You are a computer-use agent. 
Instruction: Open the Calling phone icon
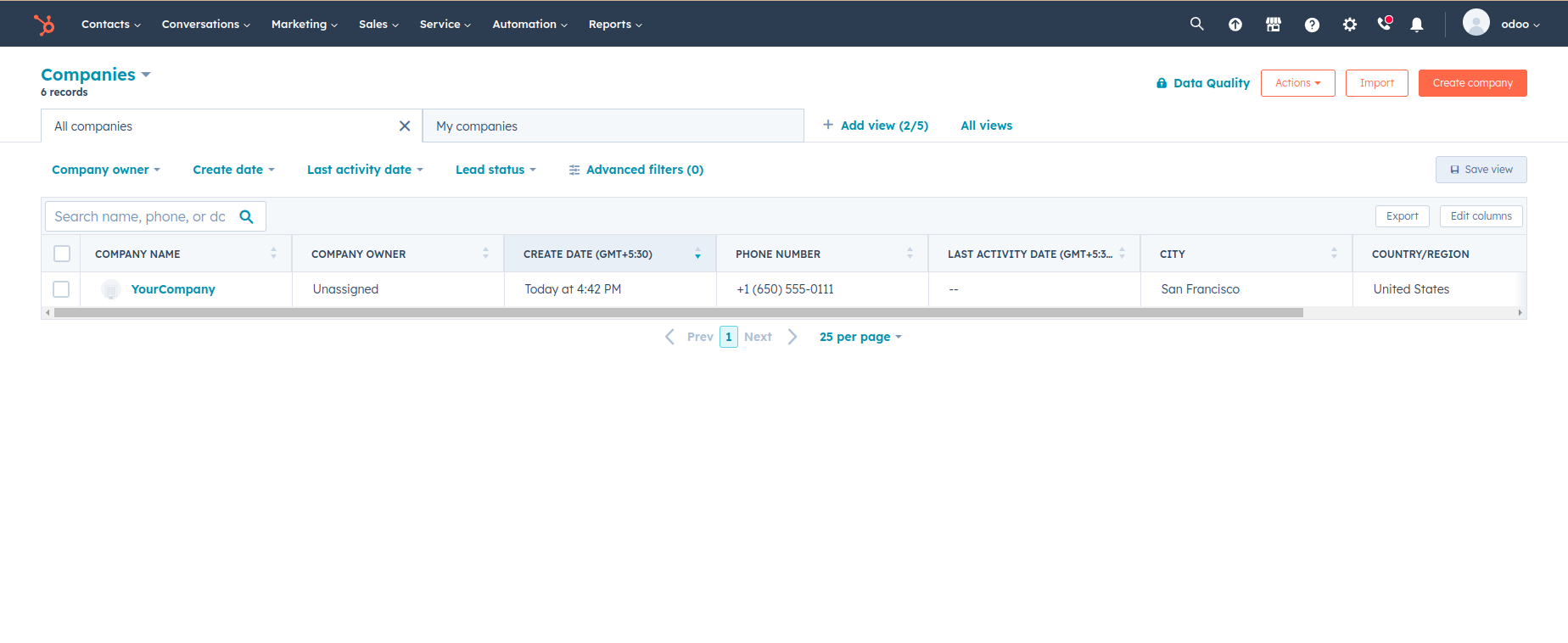click(1385, 24)
